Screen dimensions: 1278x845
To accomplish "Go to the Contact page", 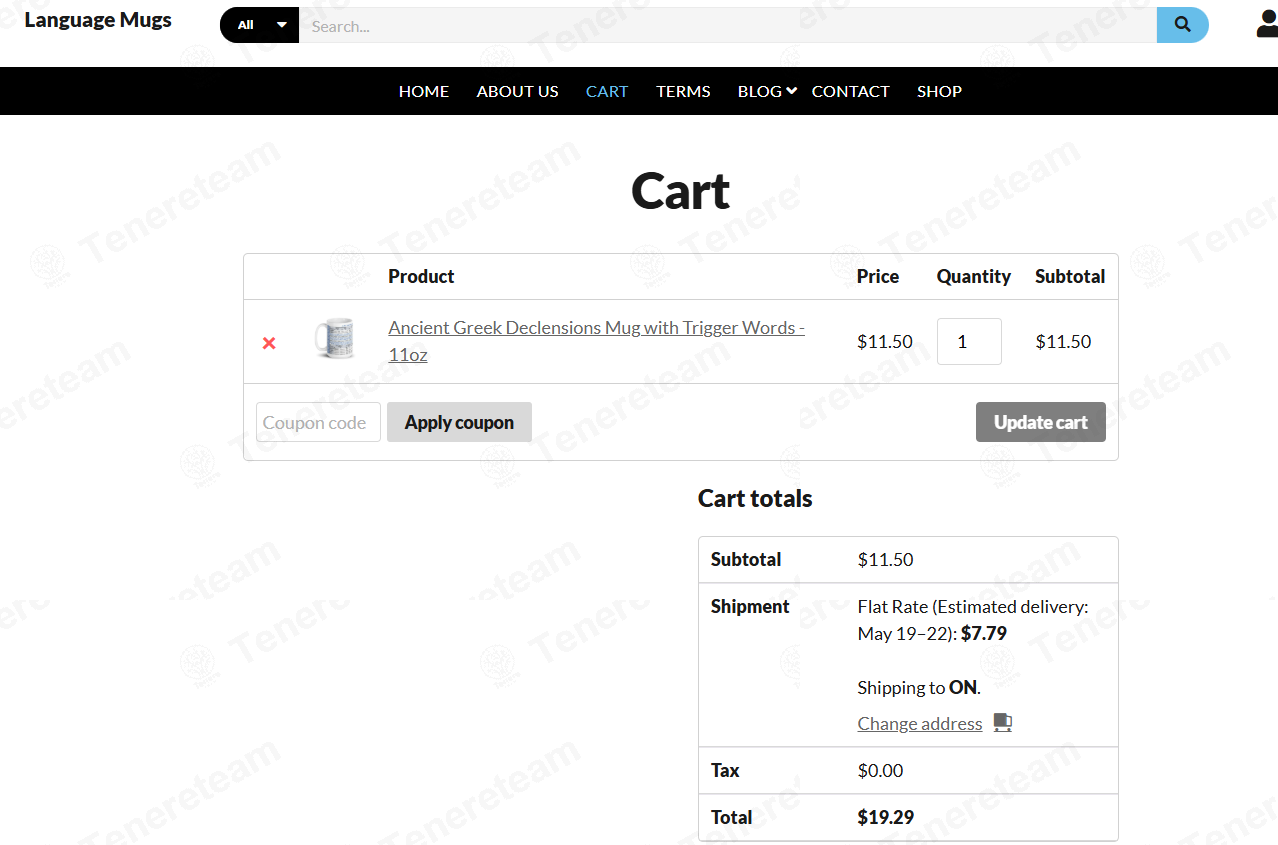I will click(x=850, y=91).
